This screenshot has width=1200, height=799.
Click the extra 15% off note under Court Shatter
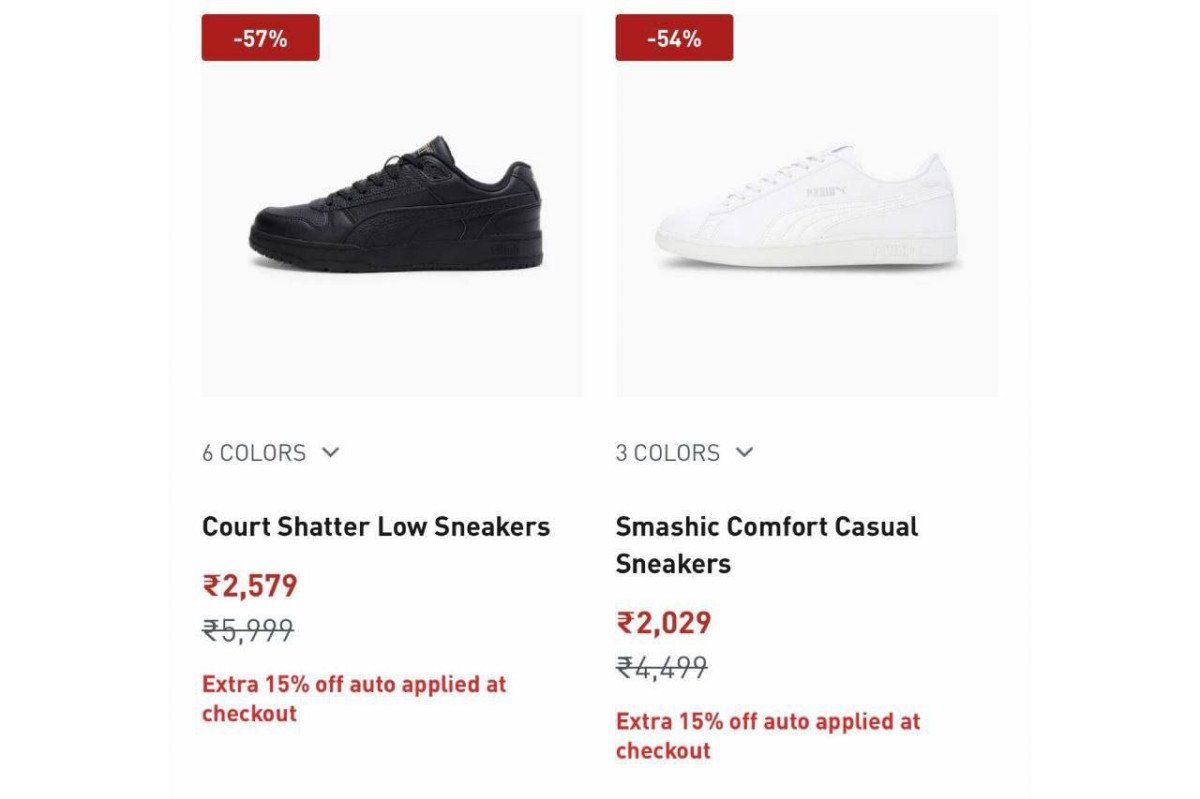(x=354, y=699)
